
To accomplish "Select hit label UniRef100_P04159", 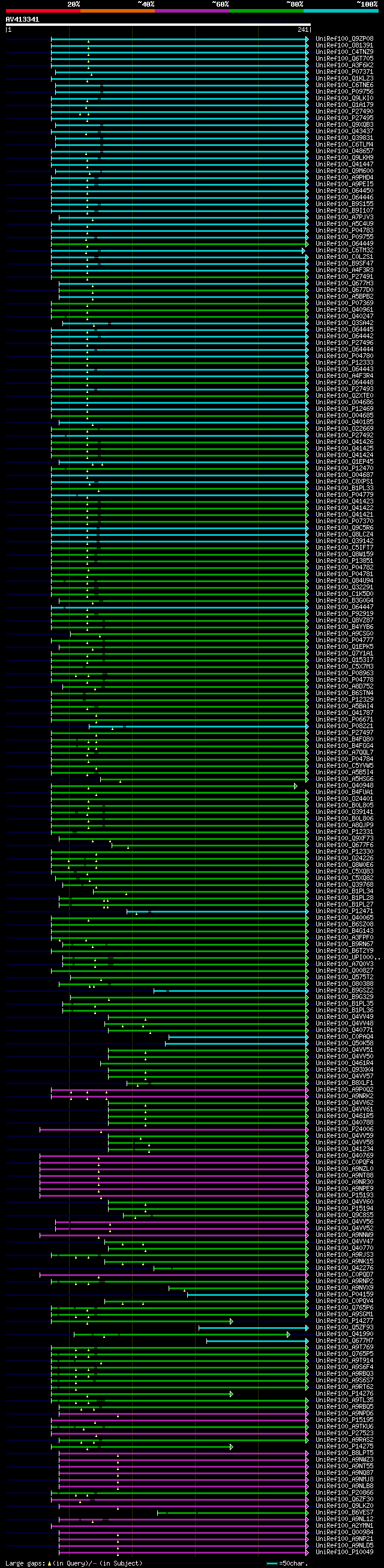I will pyautogui.click(x=344, y=1295).
